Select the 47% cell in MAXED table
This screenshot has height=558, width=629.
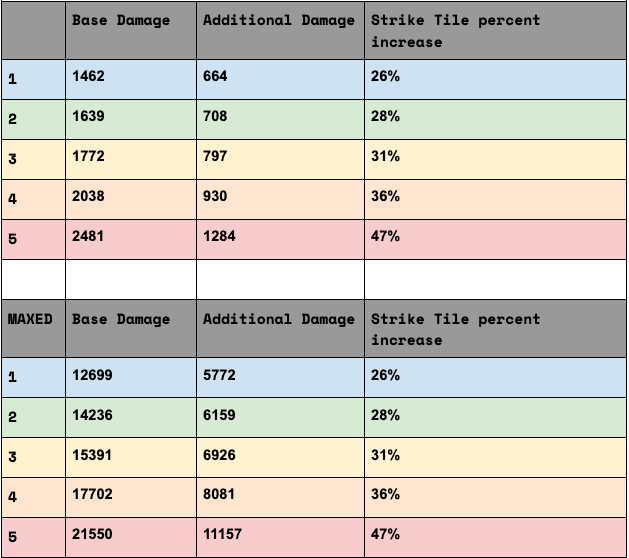495,537
